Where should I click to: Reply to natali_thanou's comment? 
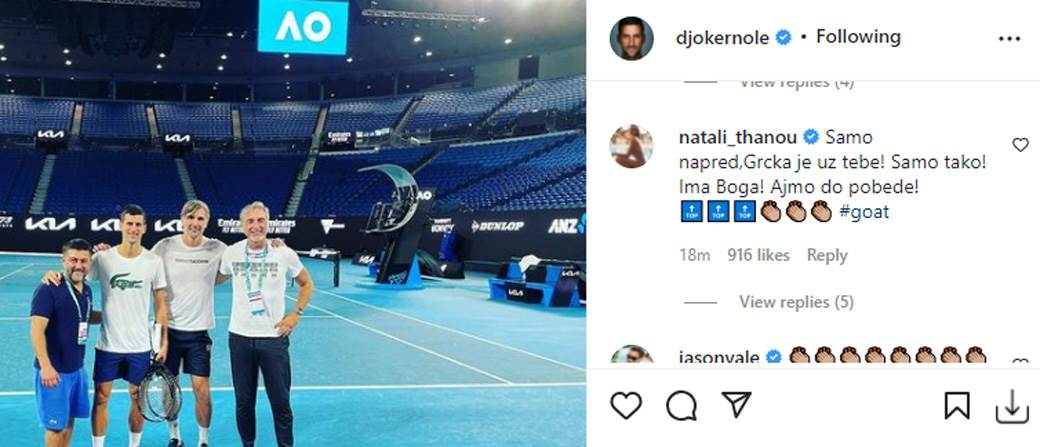tap(826, 255)
